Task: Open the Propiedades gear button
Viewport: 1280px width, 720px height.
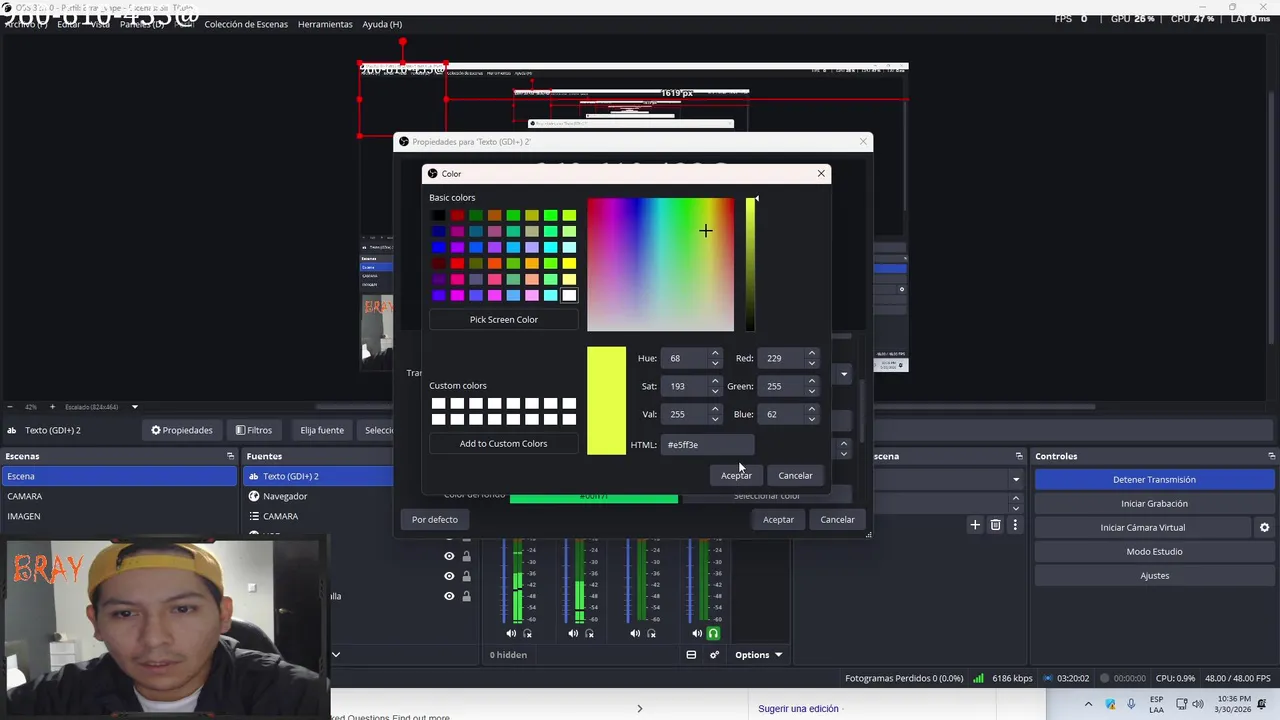Action: coord(182,430)
